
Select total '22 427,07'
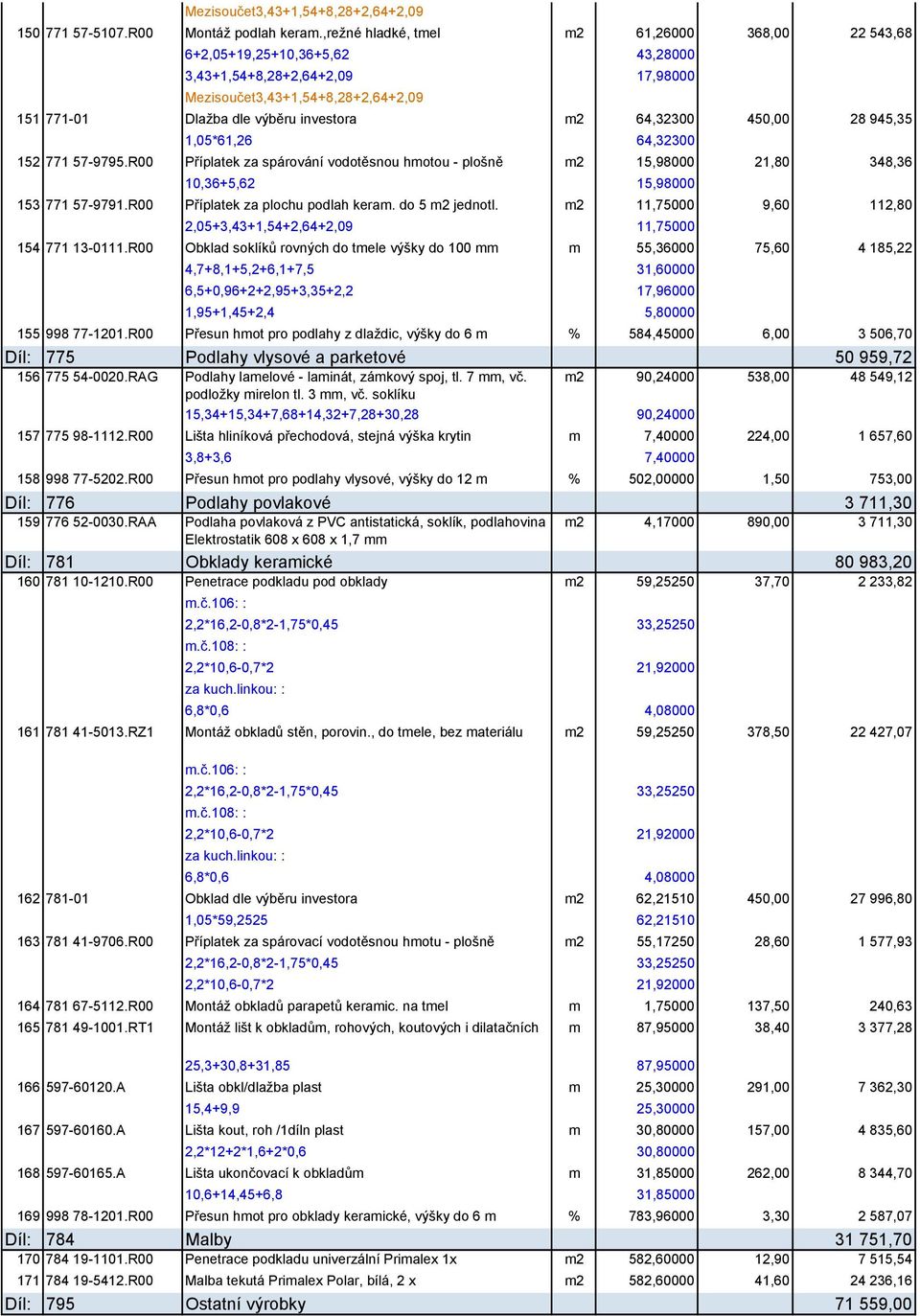(881, 732)
